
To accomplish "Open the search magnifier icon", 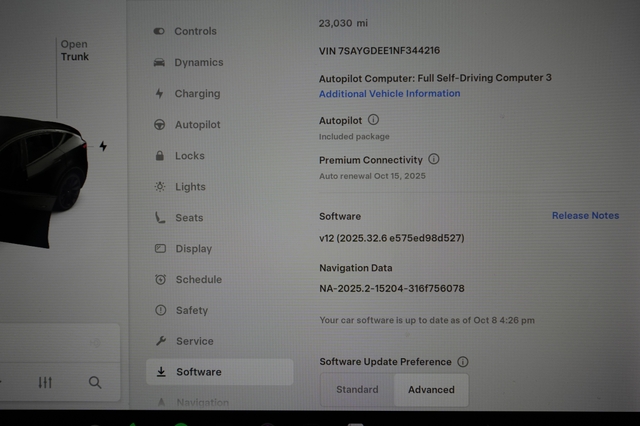I will 95,382.
